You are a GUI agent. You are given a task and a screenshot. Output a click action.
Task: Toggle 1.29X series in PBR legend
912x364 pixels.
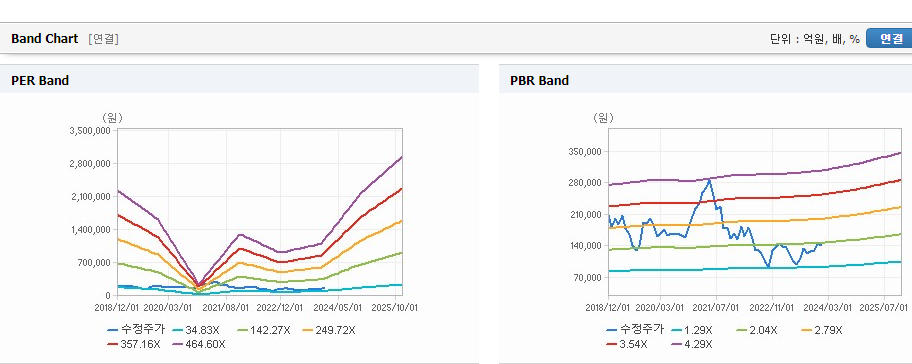pyautogui.click(x=692, y=330)
